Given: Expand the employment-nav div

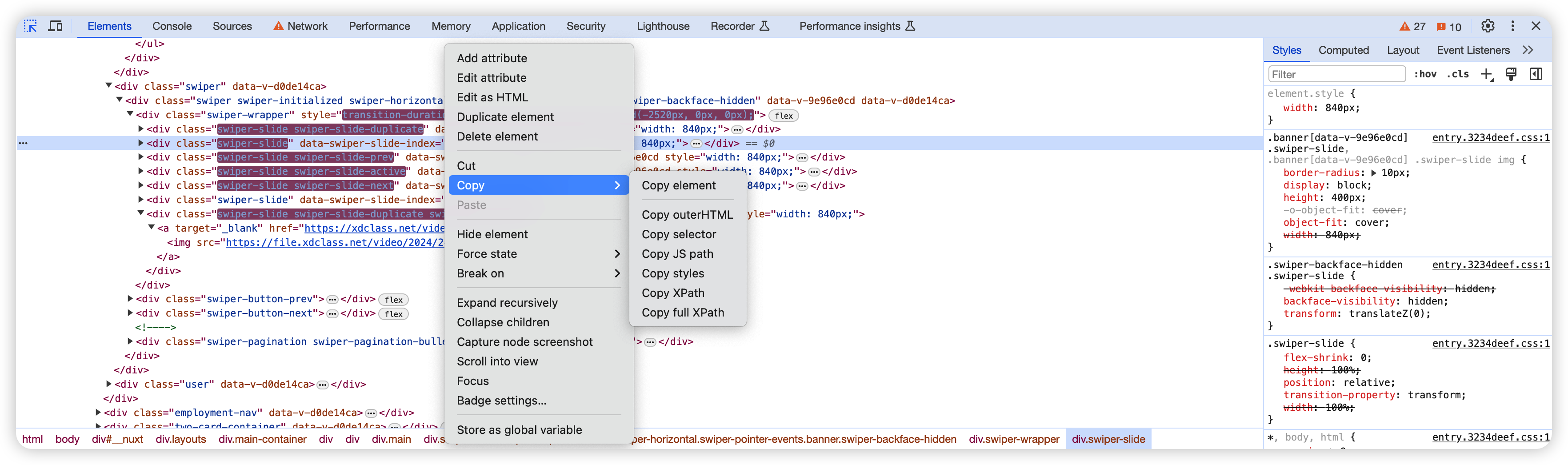Looking at the screenshot, I should 99,413.
